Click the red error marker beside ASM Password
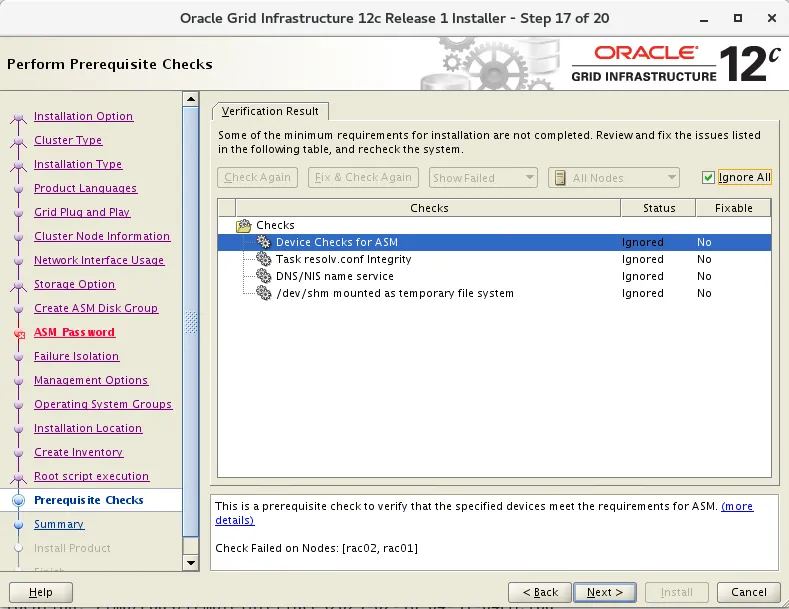Image resolution: width=789 pixels, height=609 pixels. (19, 333)
